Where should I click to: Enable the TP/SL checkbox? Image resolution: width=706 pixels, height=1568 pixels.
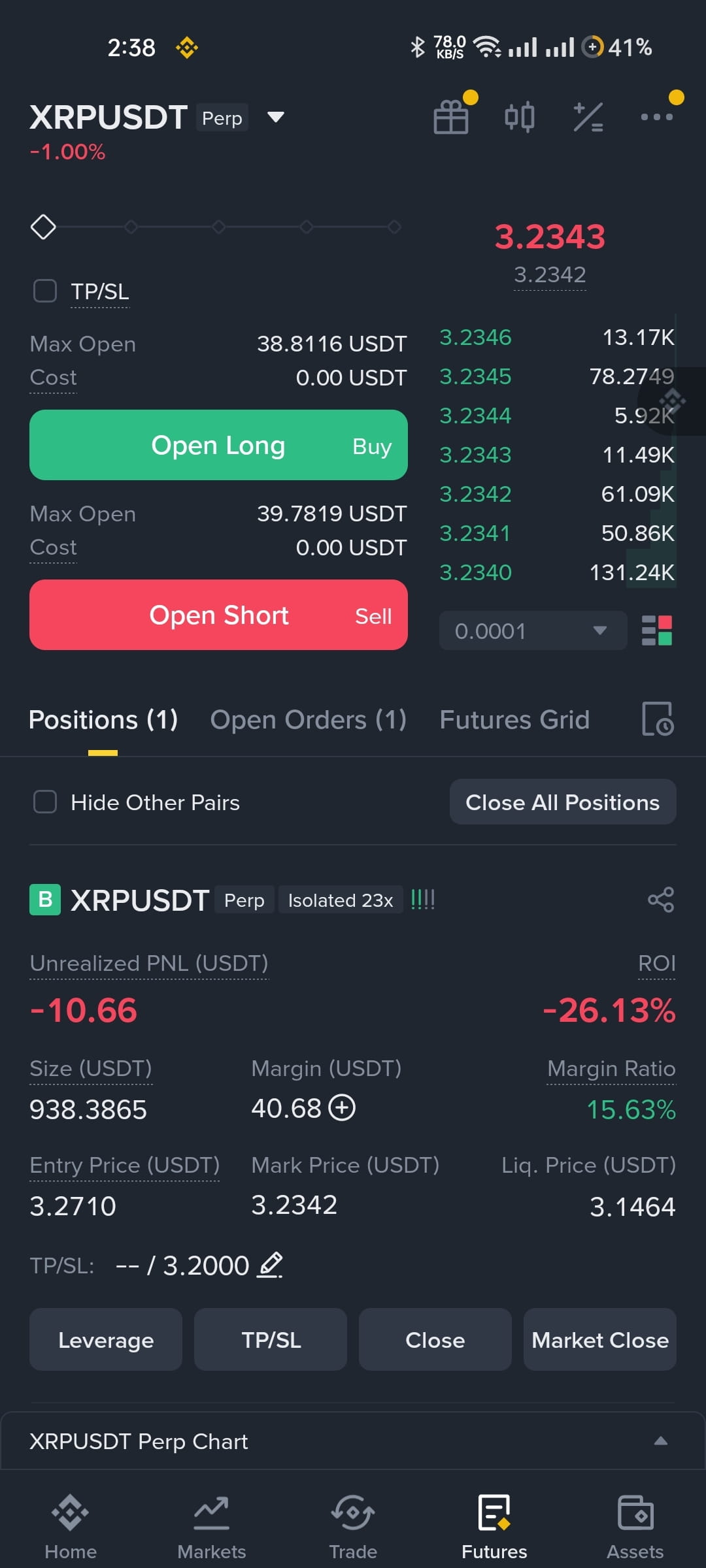tap(45, 291)
